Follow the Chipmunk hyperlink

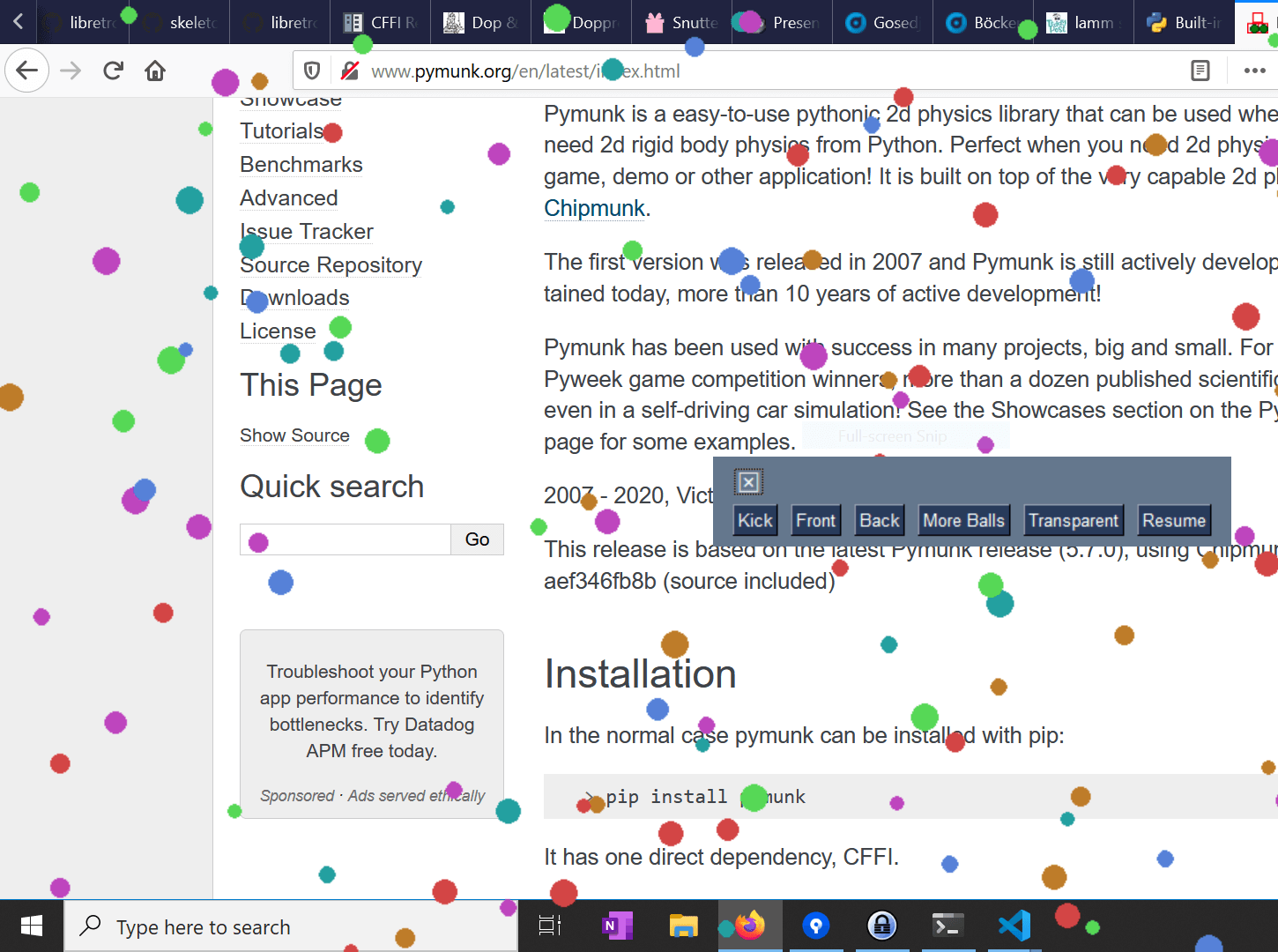click(x=595, y=209)
